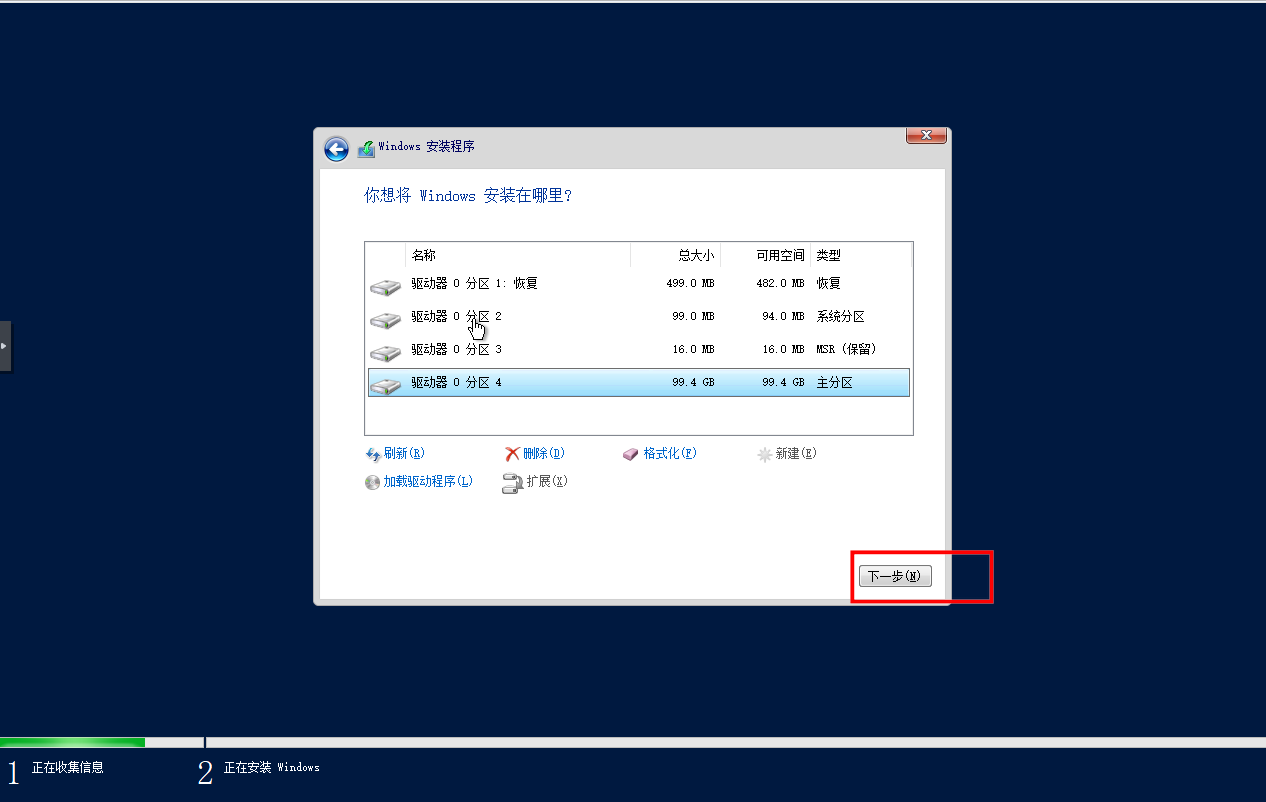Click the 下一步(N) button
The image size is (1266, 802).
coord(895,576)
